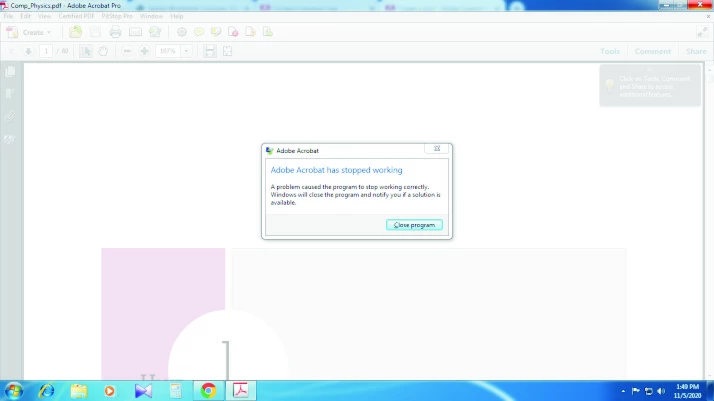Click the read mode icon at toolbar right
714x401 pixels.
[x=702, y=32]
